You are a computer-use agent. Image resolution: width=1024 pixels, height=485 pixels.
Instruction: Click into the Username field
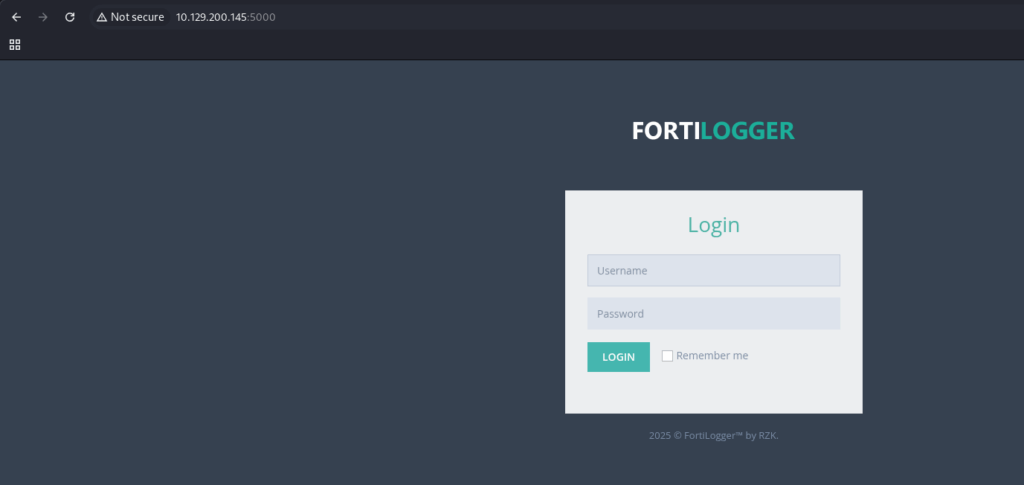coord(713,270)
